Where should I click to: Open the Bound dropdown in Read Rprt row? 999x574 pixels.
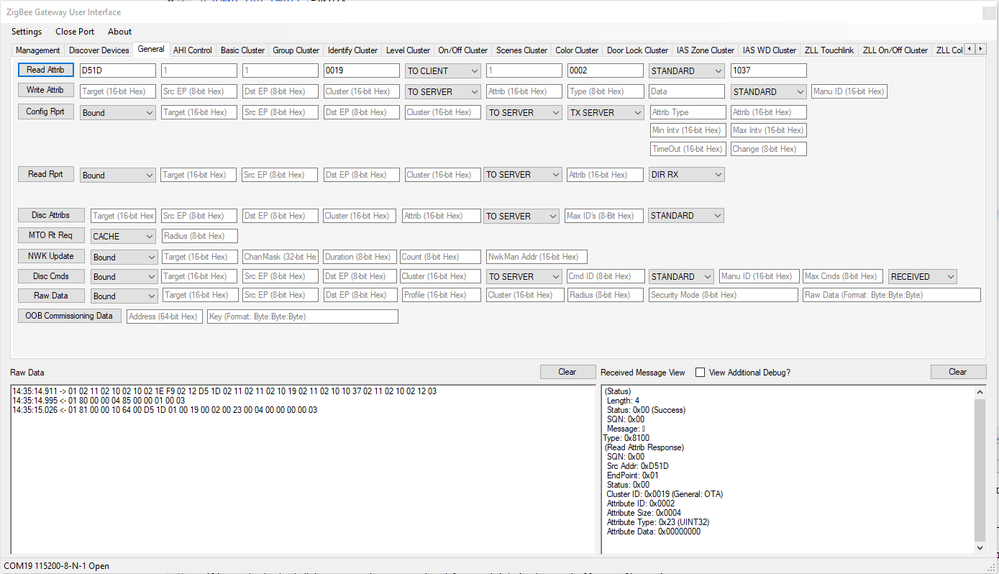click(118, 175)
